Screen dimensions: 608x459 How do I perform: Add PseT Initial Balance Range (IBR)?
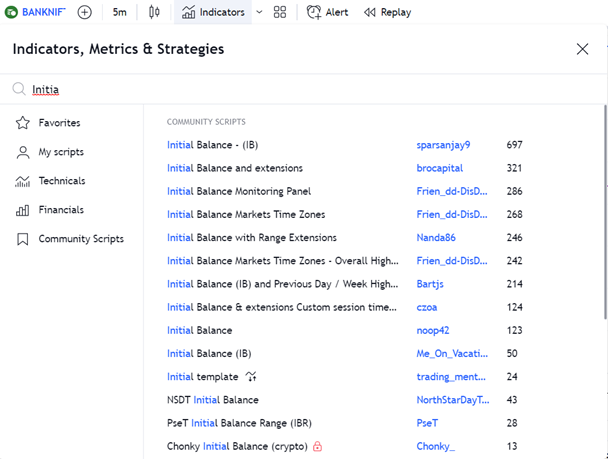click(239, 423)
